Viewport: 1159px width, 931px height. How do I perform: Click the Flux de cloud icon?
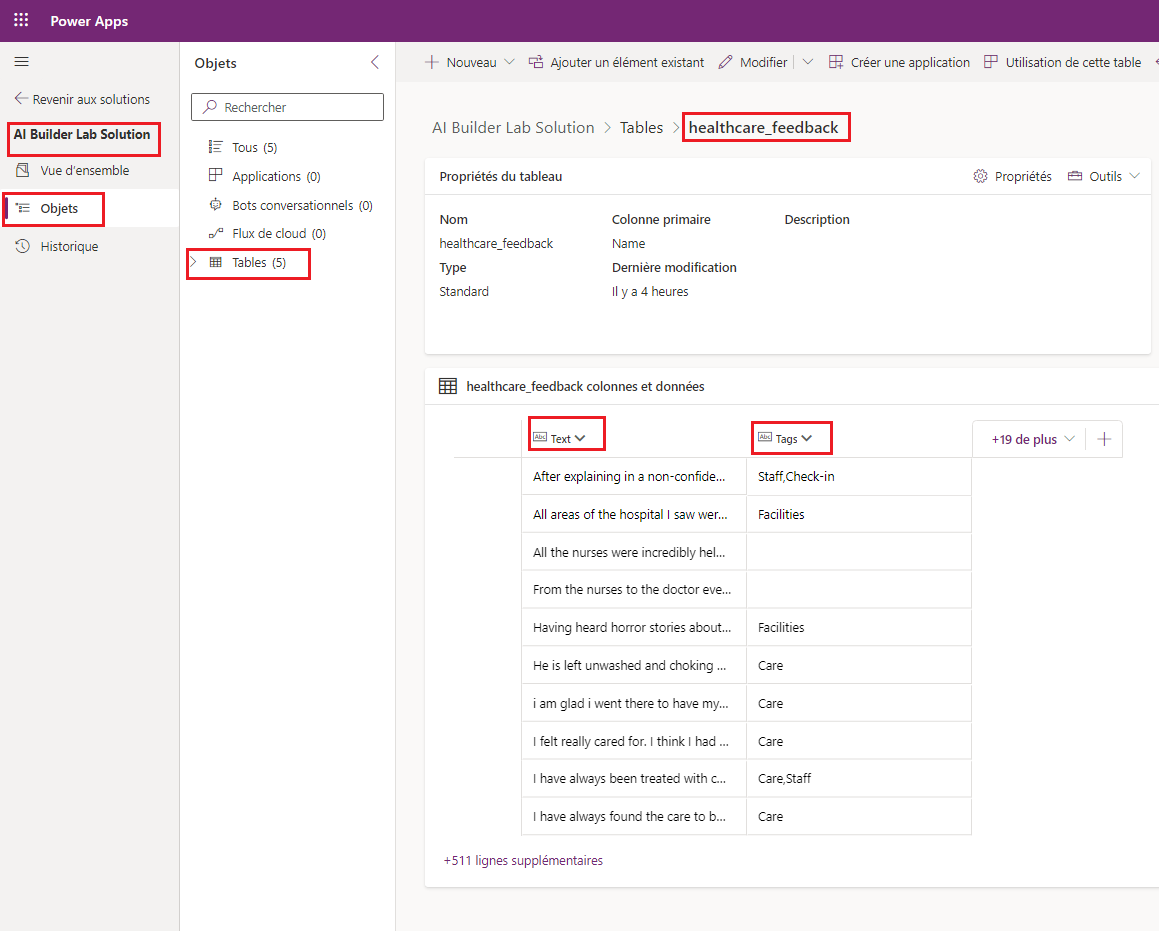pyautogui.click(x=215, y=233)
